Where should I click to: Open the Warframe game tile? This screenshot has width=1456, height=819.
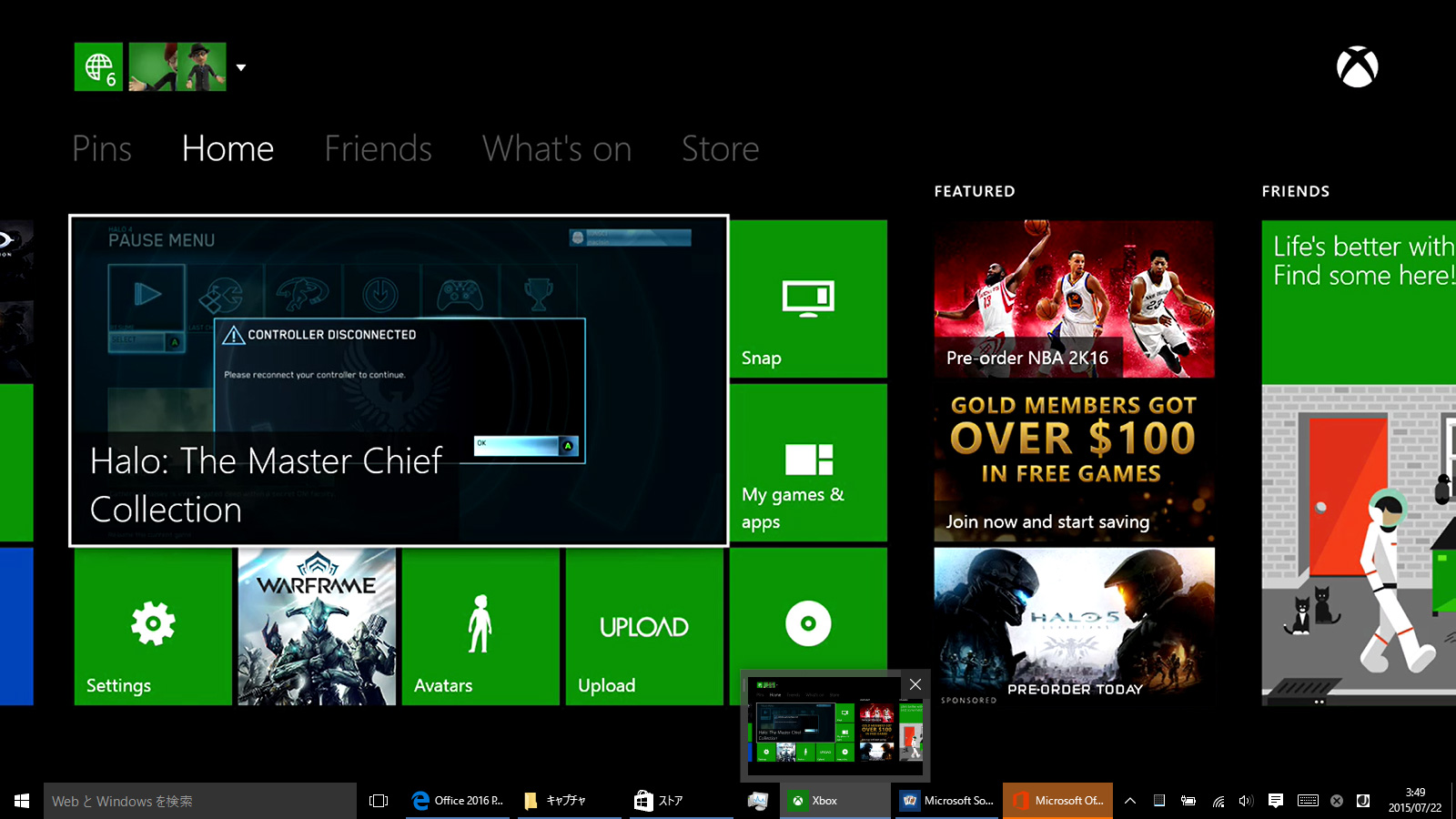317,626
